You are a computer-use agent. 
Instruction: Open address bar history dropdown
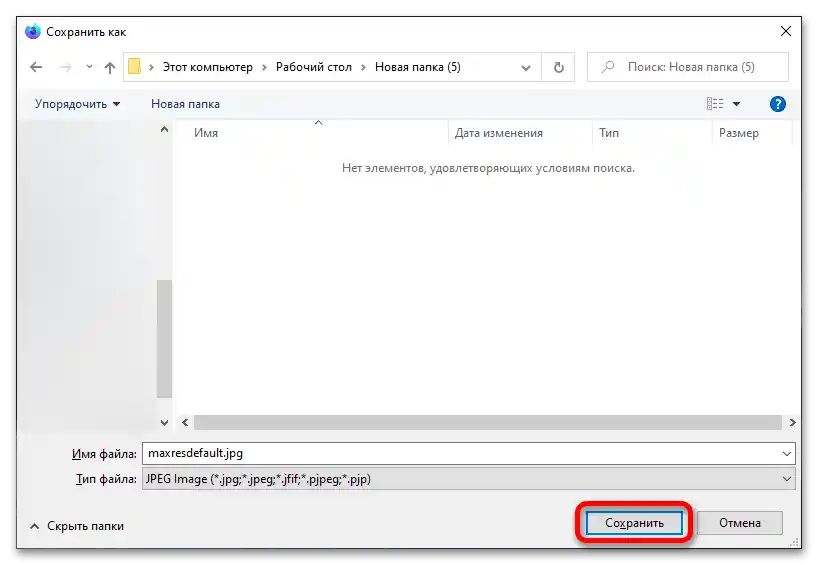click(526, 68)
